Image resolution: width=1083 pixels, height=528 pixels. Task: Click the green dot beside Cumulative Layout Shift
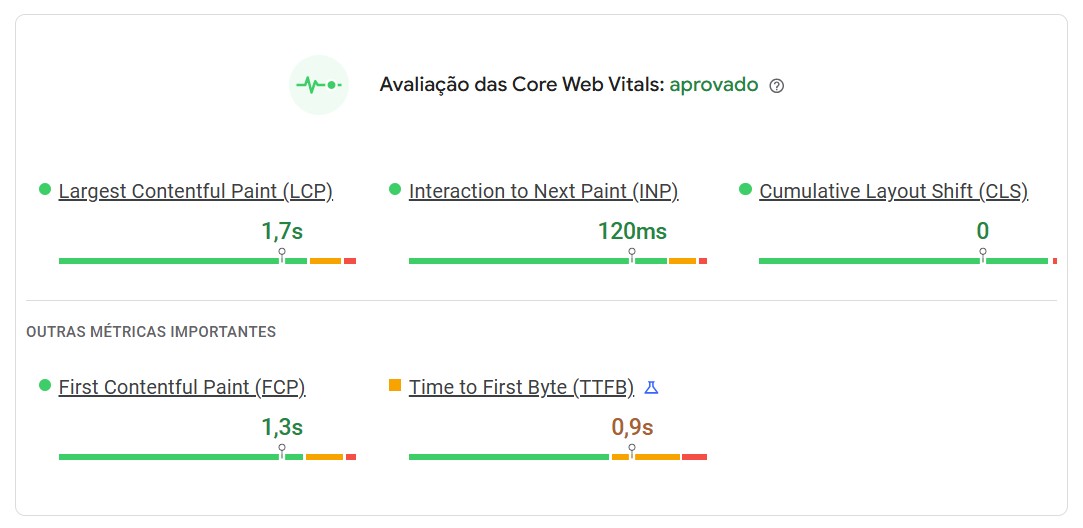pyautogui.click(x=744, y=189)
